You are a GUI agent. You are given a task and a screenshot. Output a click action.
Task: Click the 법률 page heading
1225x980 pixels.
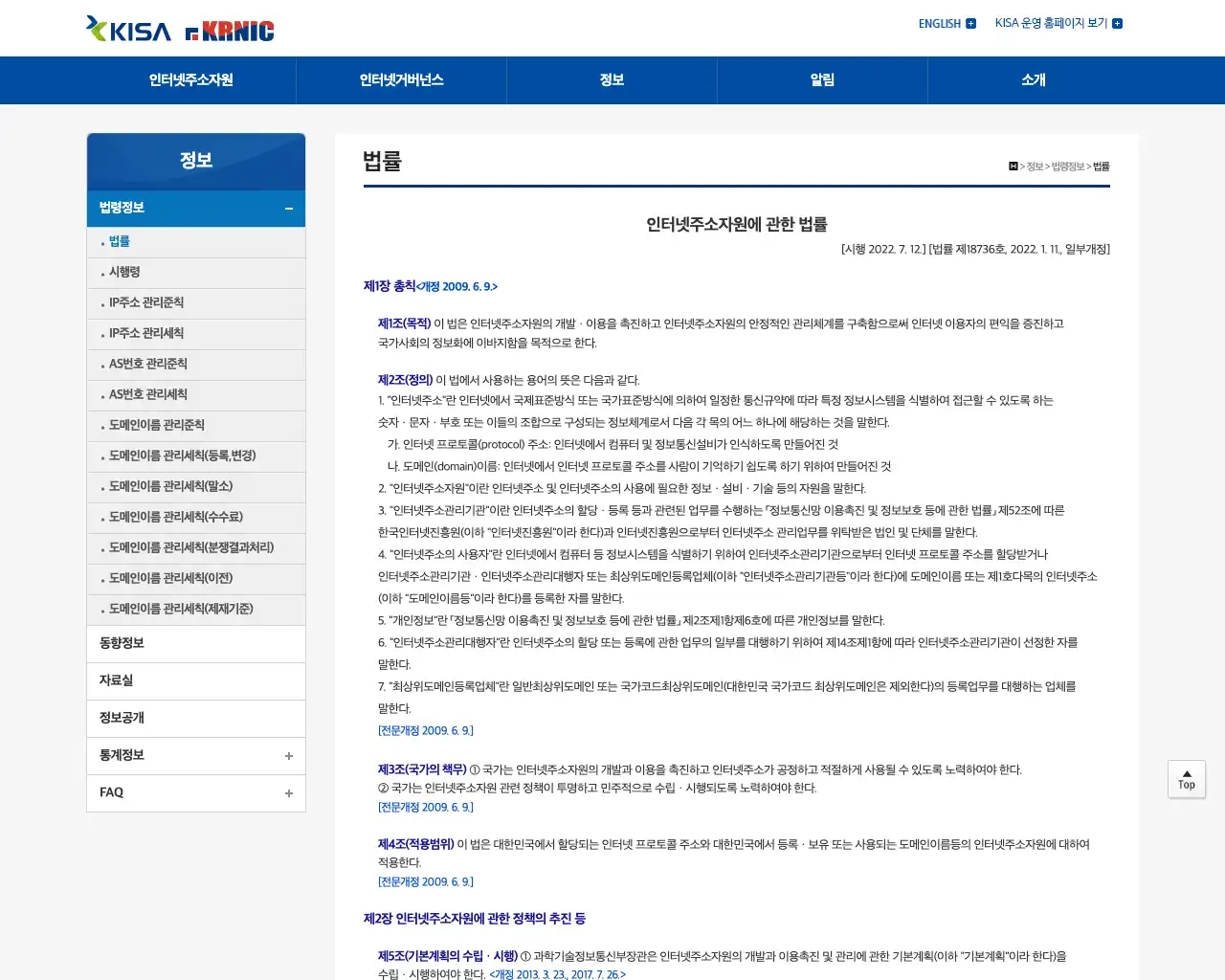[x=383, y=161]
